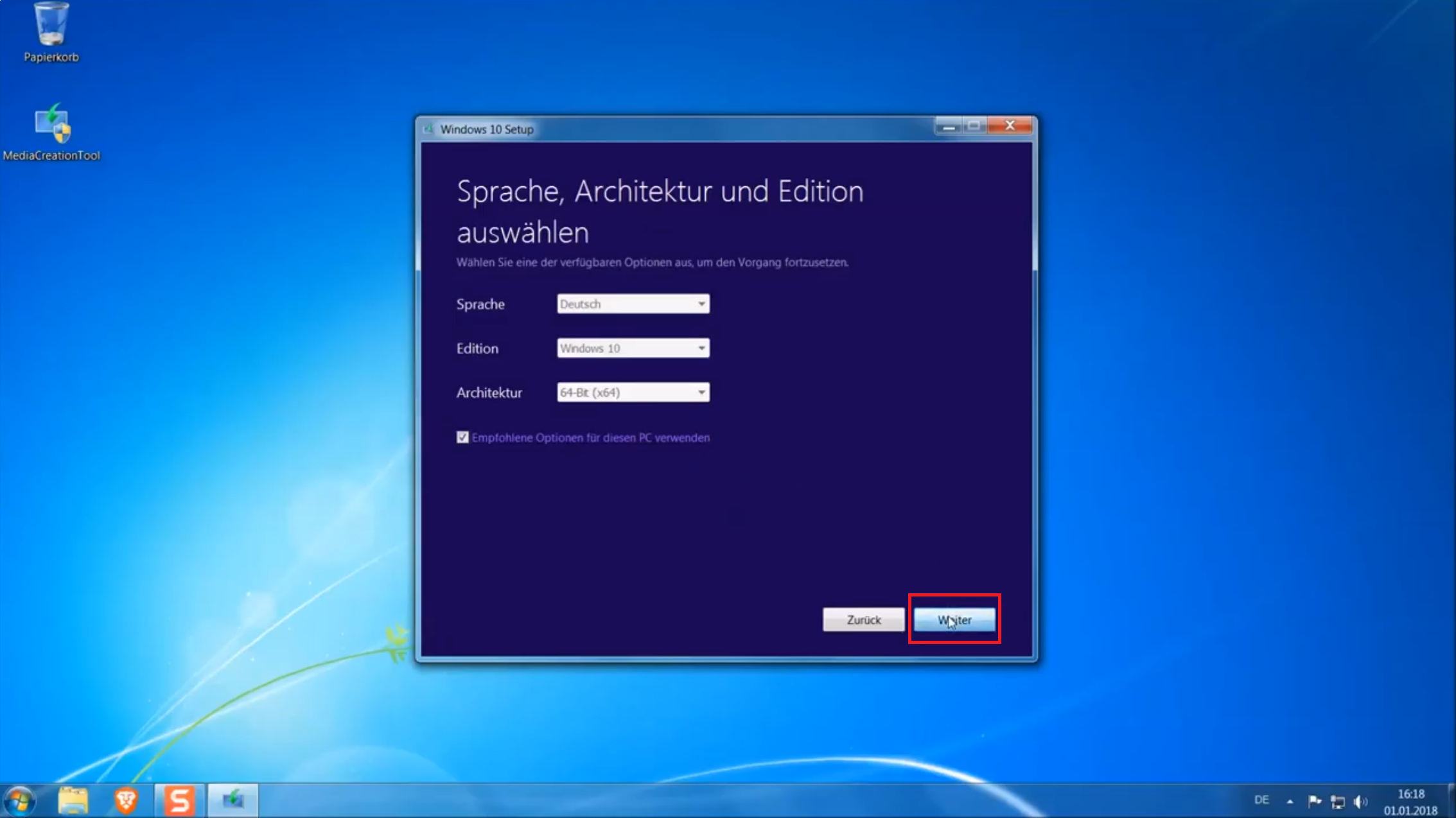Open the Windows Start menu orb
The height and width of the screenshot is (818, 1456).
[19, 801]
